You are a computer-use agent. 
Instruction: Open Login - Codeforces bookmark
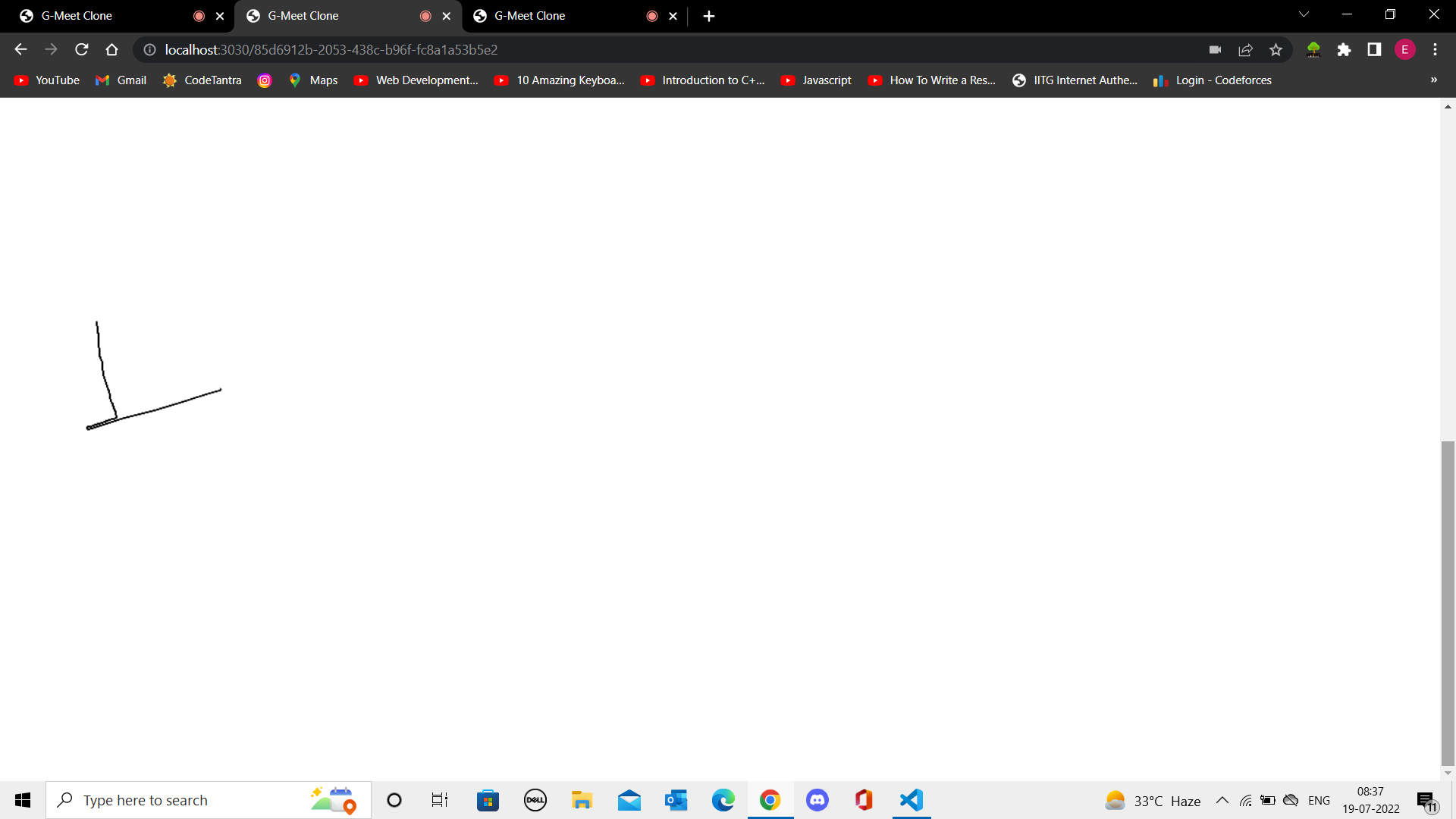(1212, 80)
